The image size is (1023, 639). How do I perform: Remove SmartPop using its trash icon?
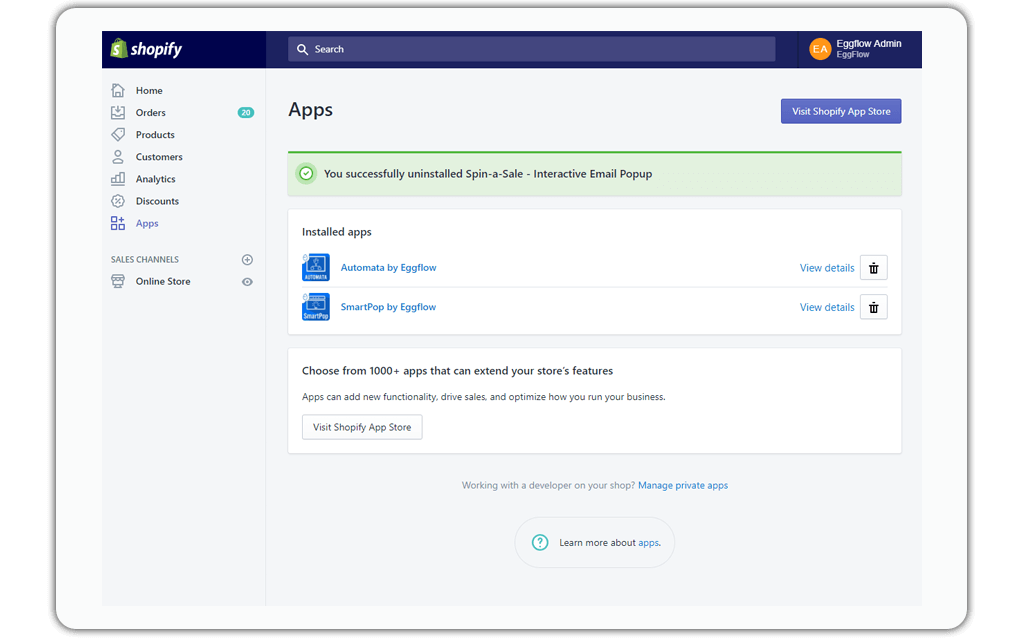(x=873, y=307)
